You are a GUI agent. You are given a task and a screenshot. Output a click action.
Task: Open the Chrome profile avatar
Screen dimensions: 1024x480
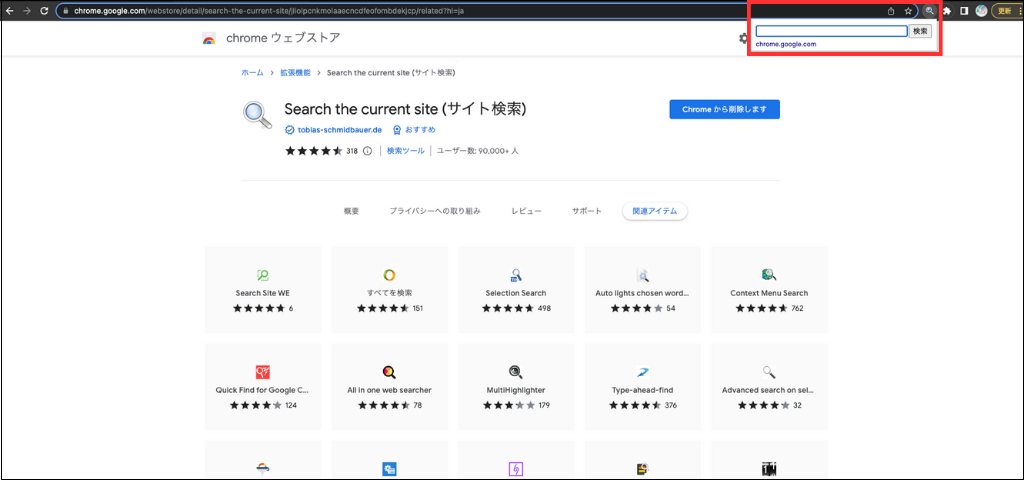coord(981,11)
